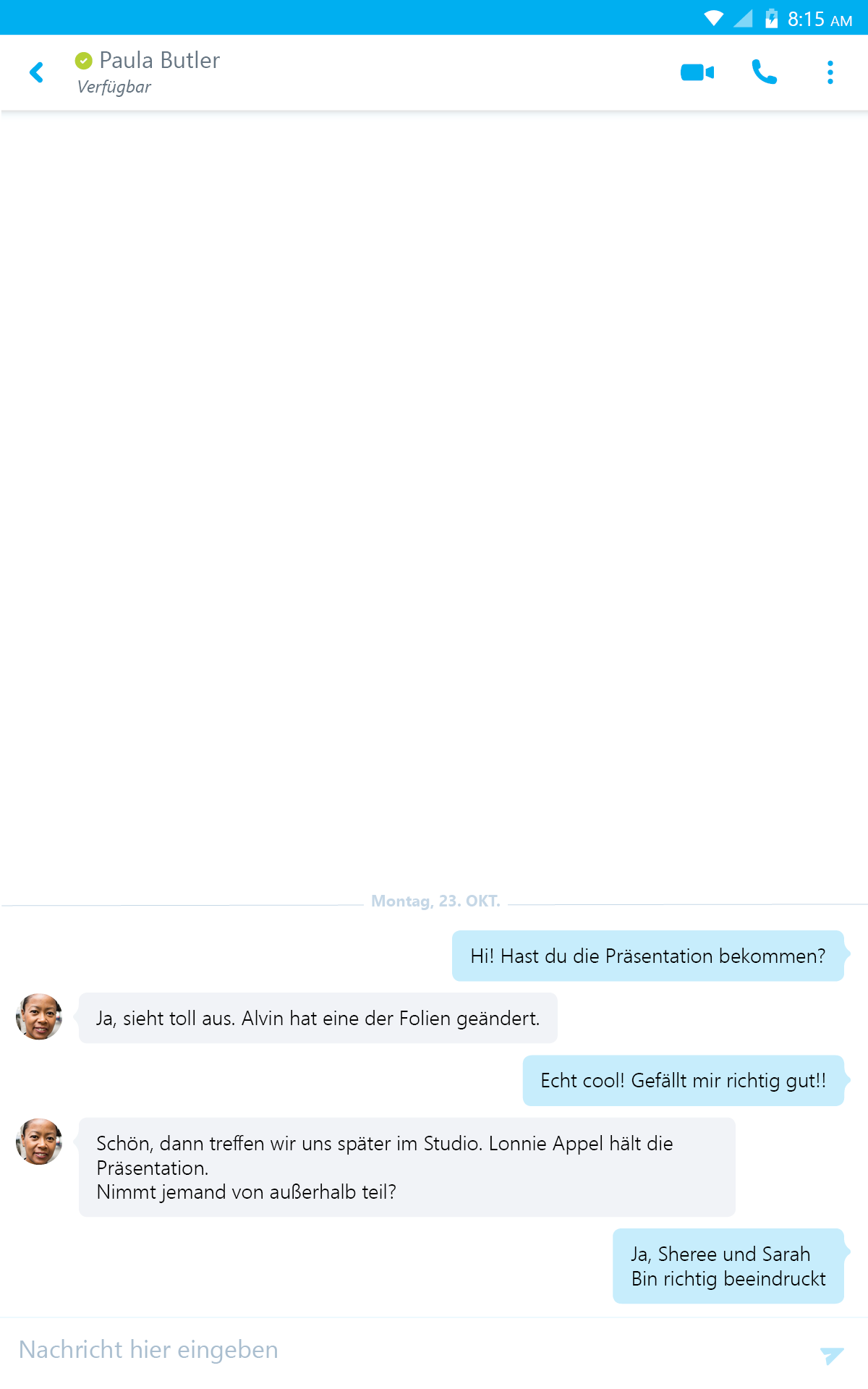Start a video call with Paula Butler
868x1389 pixels.
[x=697, y=72]
